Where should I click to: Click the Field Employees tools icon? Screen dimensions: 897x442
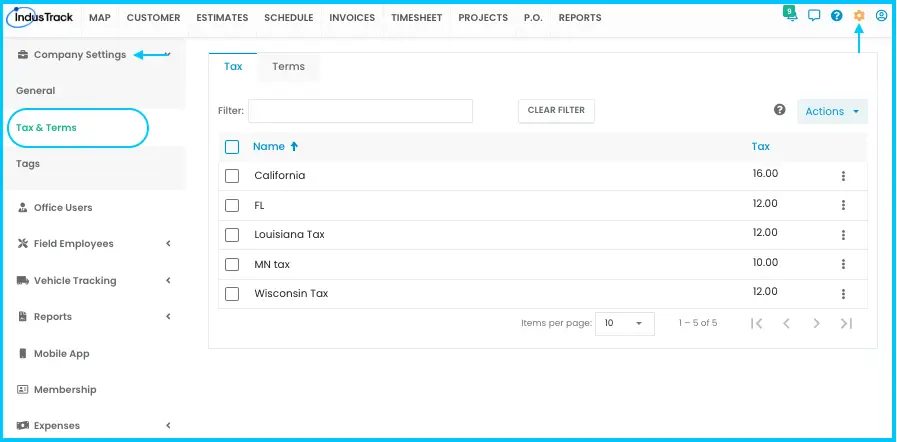(23, 244)
